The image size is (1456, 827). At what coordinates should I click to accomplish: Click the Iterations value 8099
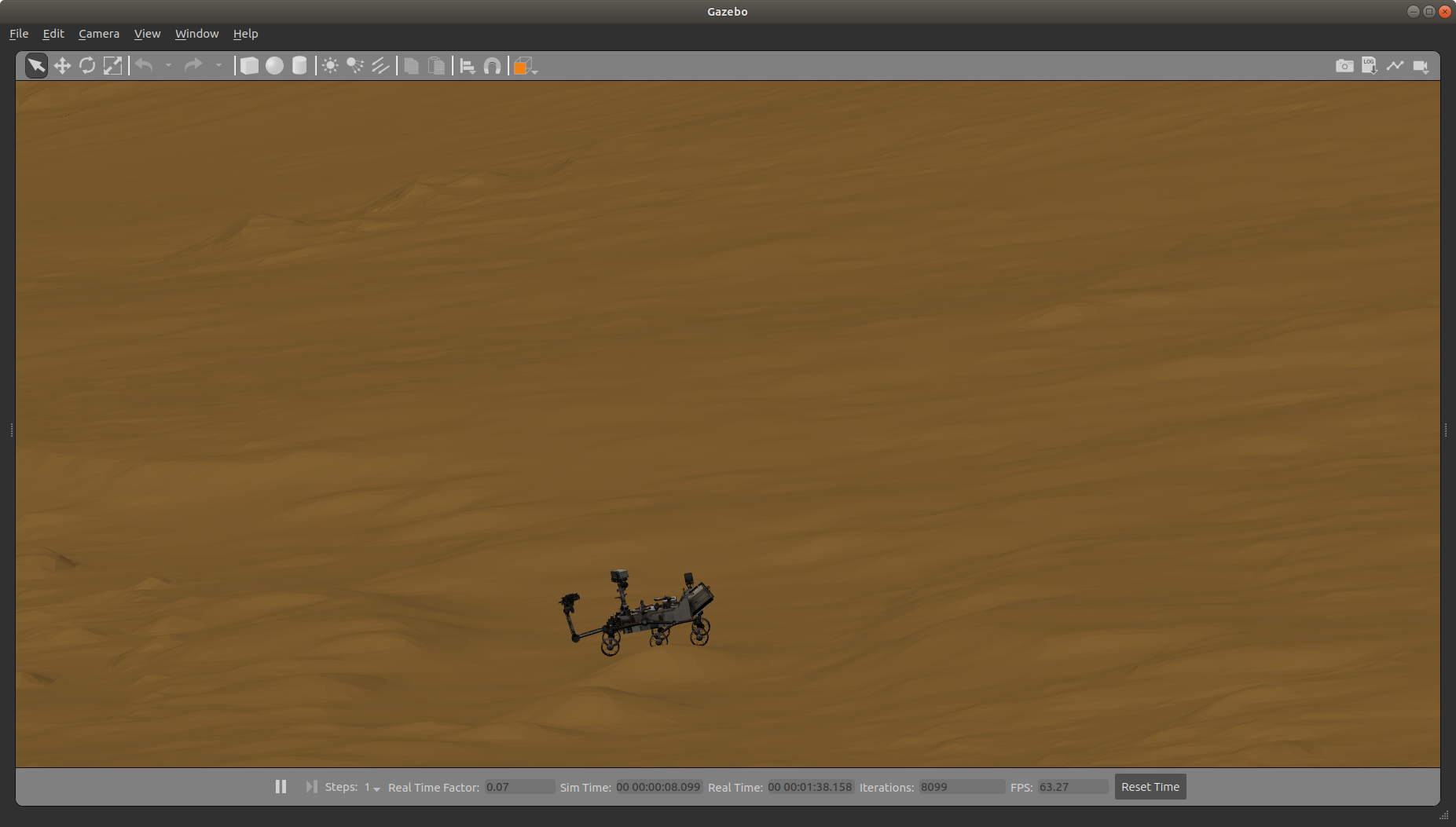(x=962, y=787)
